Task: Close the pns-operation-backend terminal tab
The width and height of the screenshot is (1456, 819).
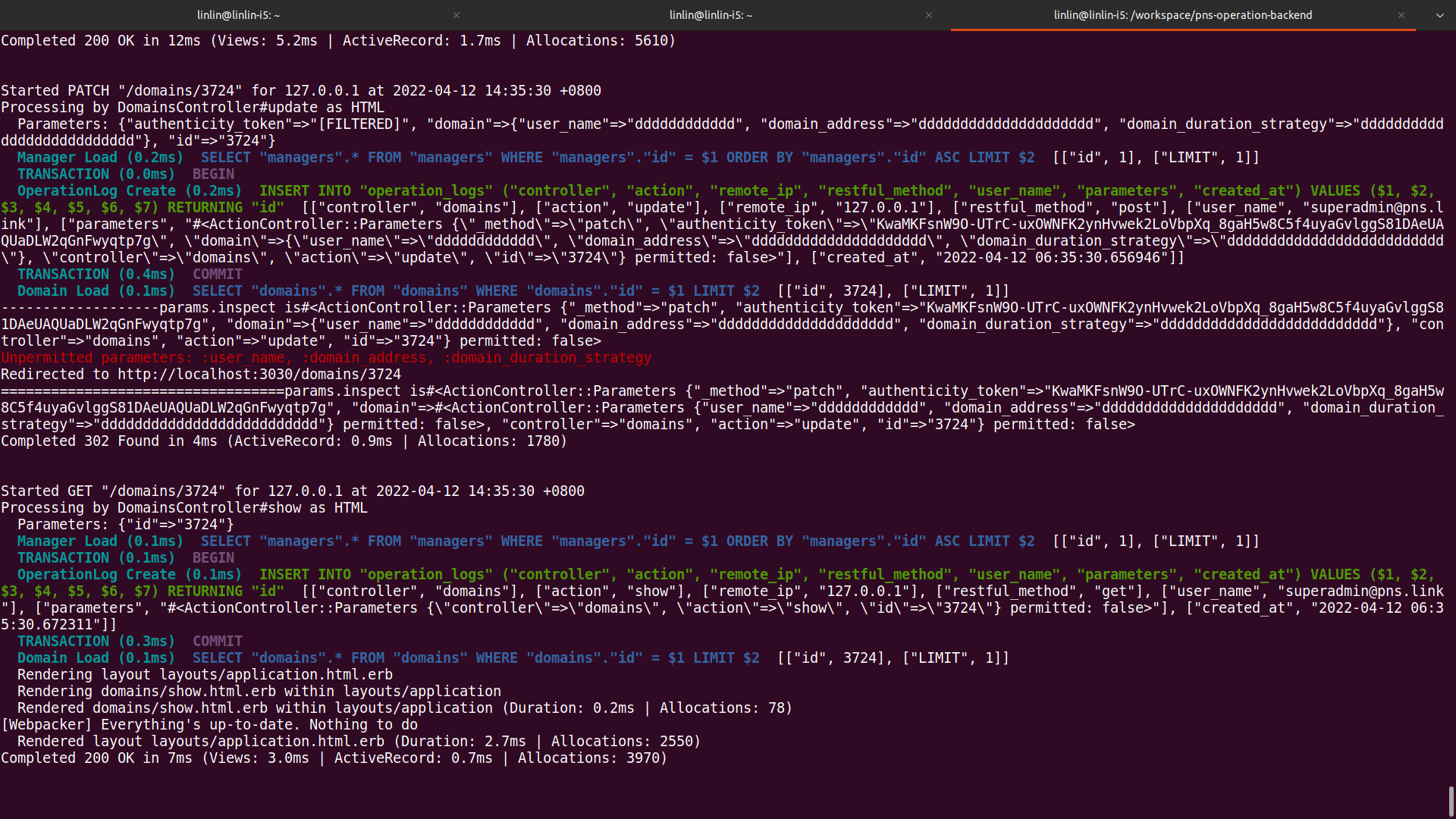Action: pos(1401,15)
